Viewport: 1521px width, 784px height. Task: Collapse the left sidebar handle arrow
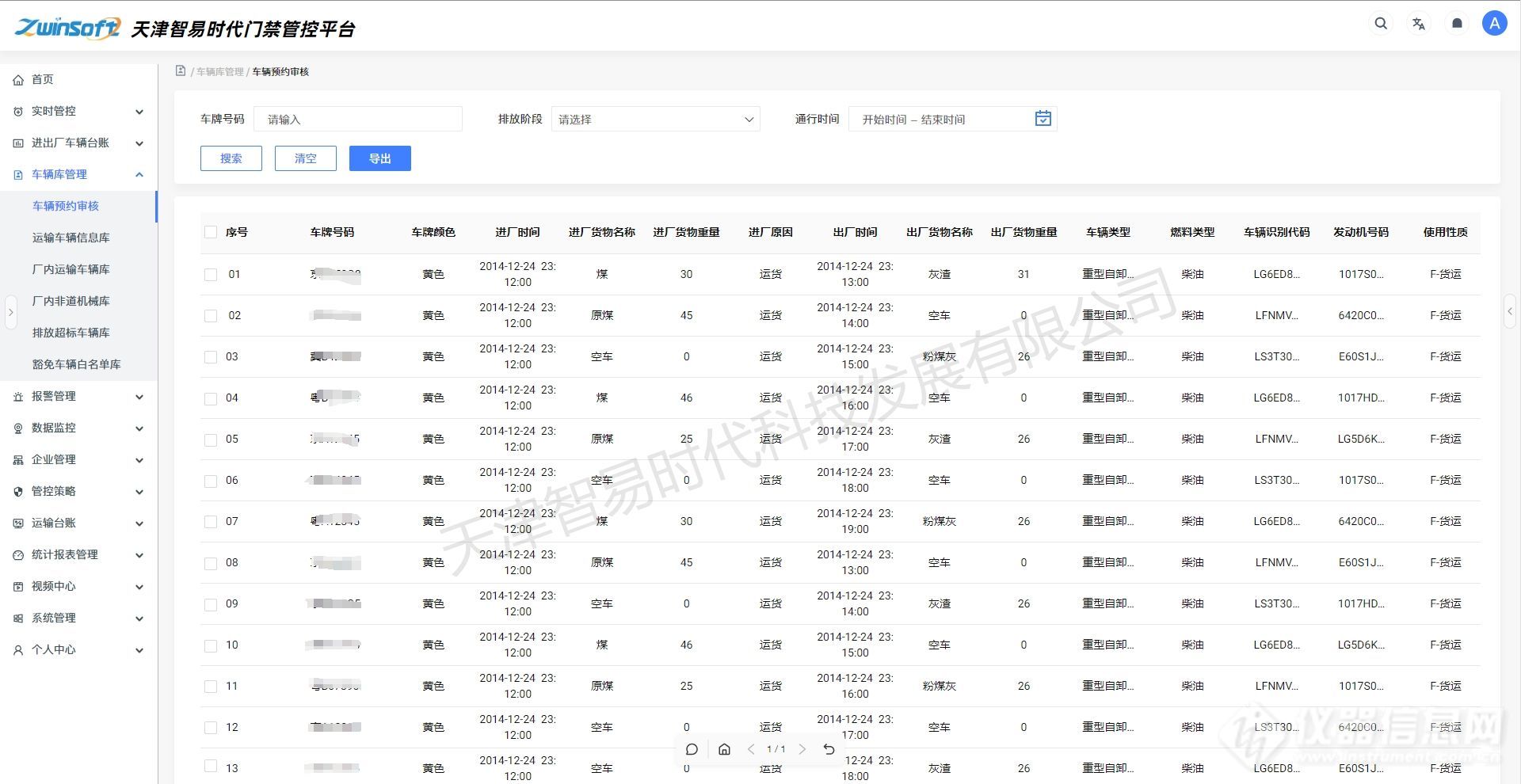10,312
